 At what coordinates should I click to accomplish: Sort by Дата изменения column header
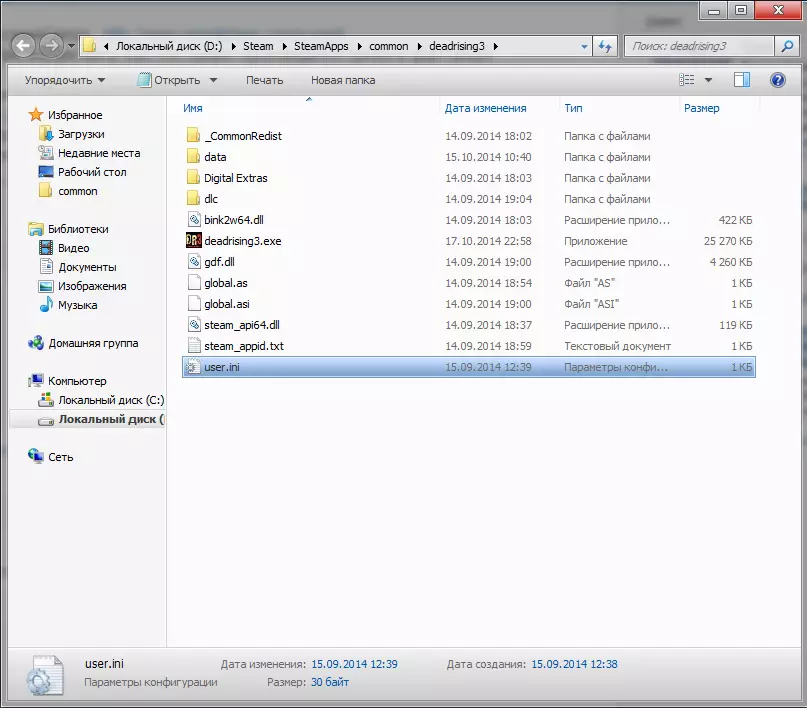click(x=485, y=108)
